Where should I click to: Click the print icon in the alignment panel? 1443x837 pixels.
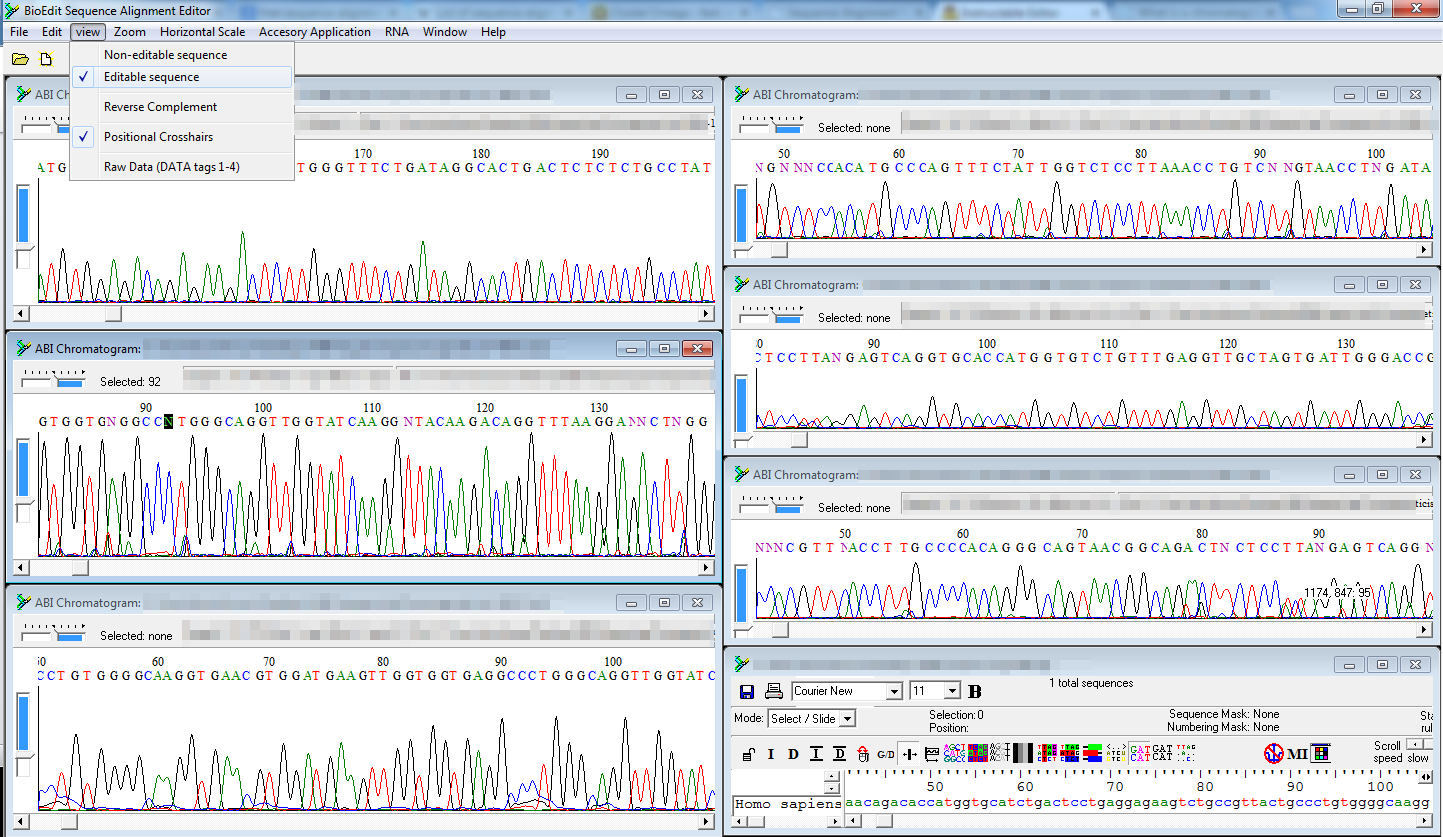coord(774,690)
